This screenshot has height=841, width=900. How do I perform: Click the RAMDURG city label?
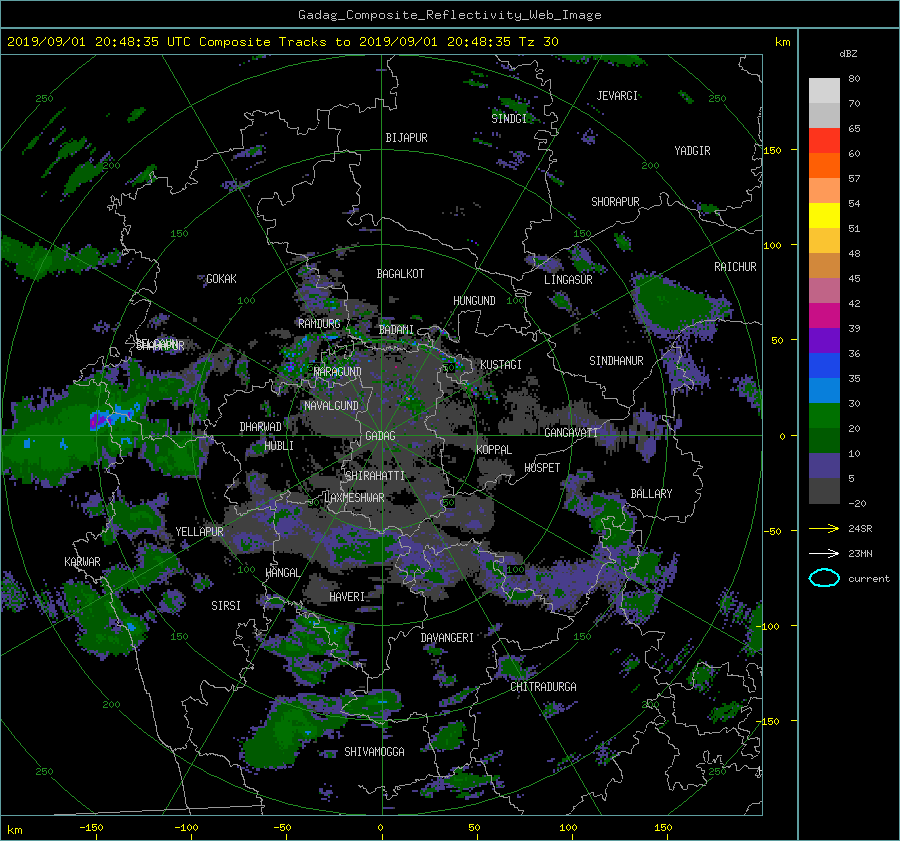(x=319, y=324)
